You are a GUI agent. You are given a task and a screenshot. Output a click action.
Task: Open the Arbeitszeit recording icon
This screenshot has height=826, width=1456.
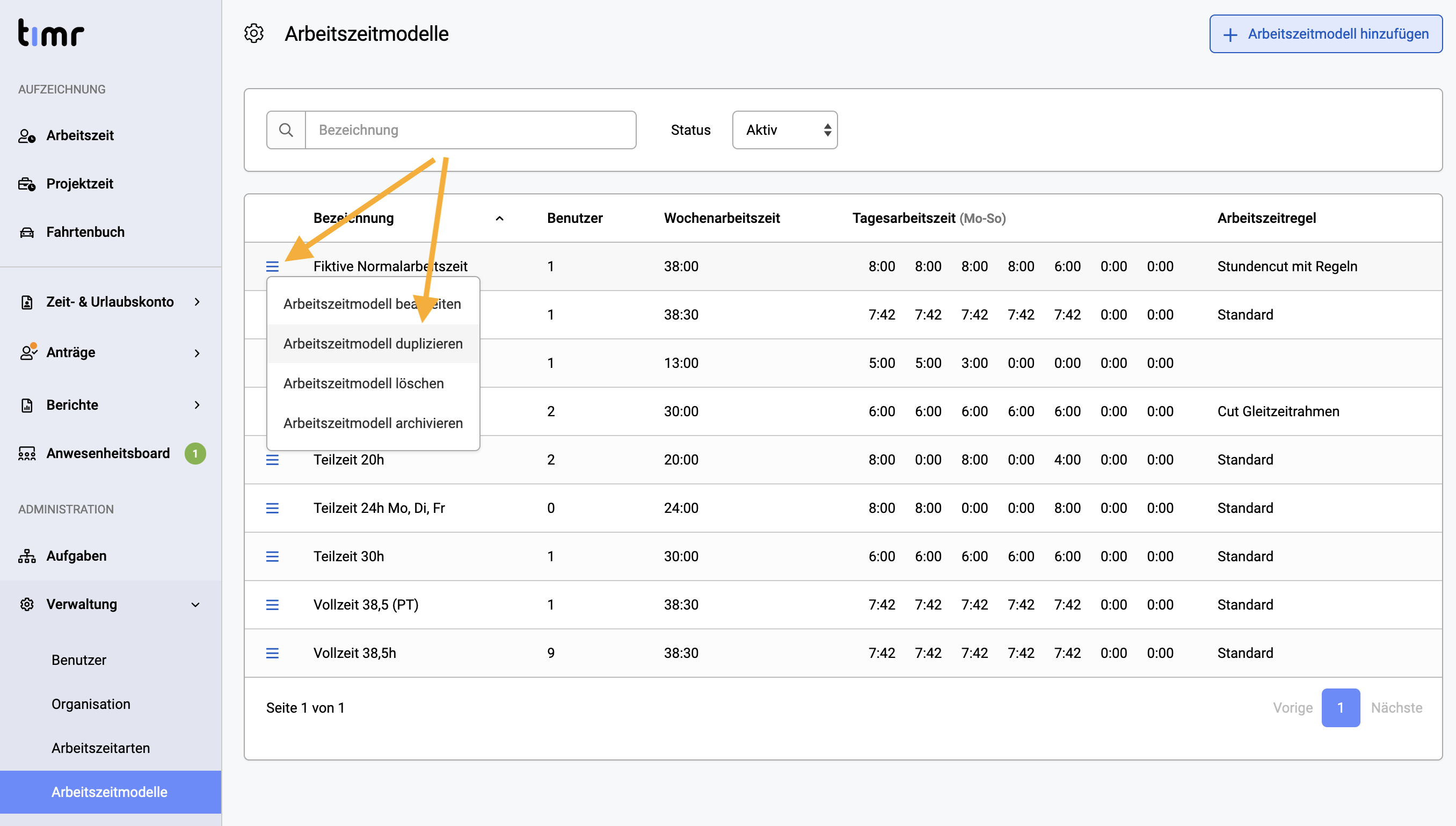pyautogui.click(x=27, y=135)
